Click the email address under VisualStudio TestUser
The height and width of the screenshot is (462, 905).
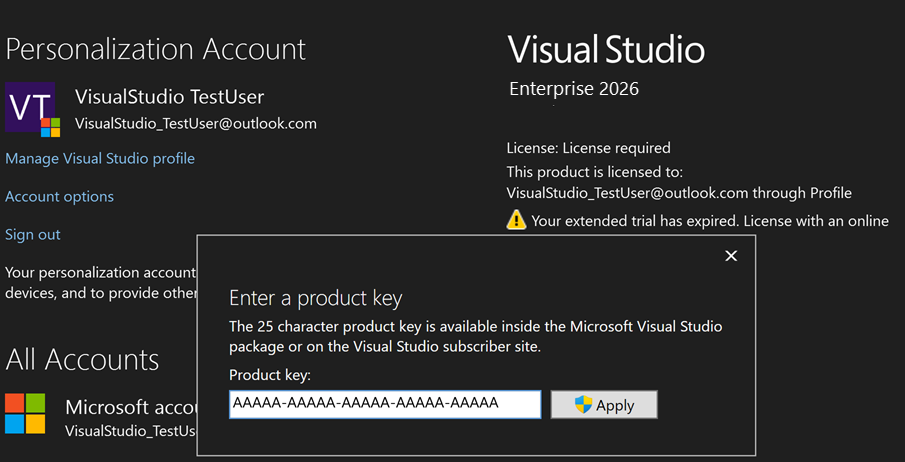[196, 124]
